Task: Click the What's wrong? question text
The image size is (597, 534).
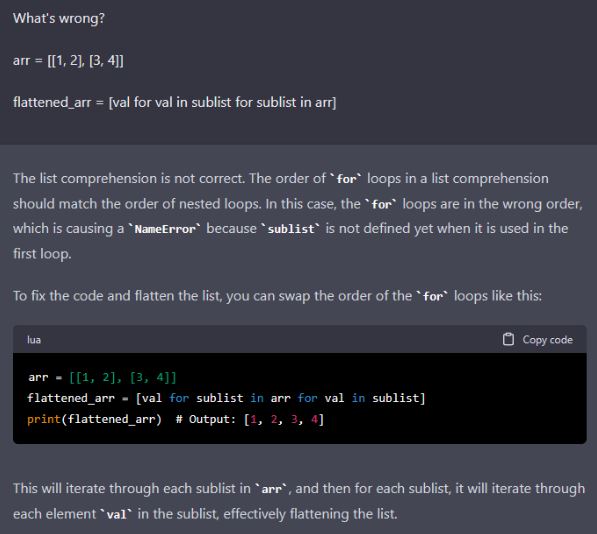Action: pos(59,18)
